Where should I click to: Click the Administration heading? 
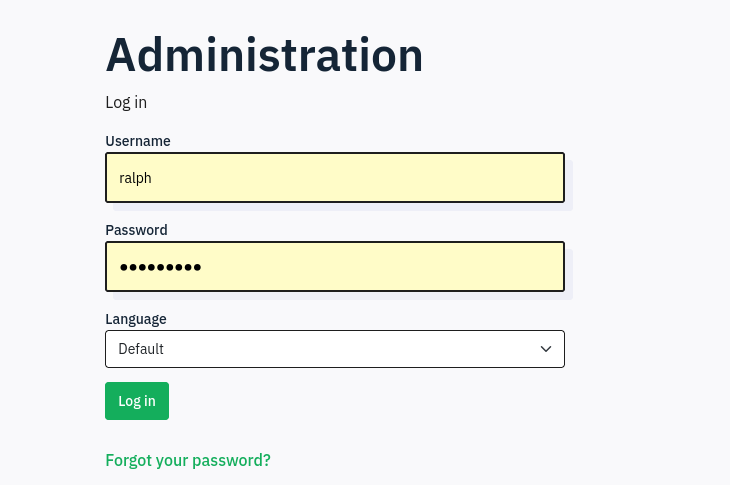(264, 55)
